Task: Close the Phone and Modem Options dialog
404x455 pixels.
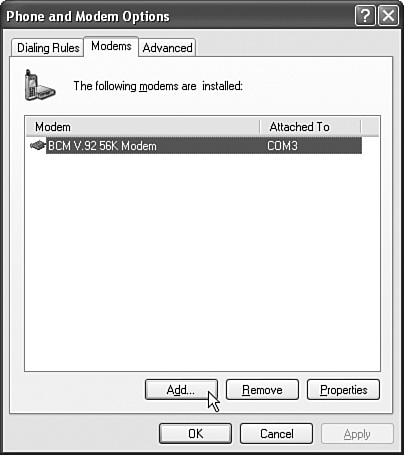Action: pos(388,16)
